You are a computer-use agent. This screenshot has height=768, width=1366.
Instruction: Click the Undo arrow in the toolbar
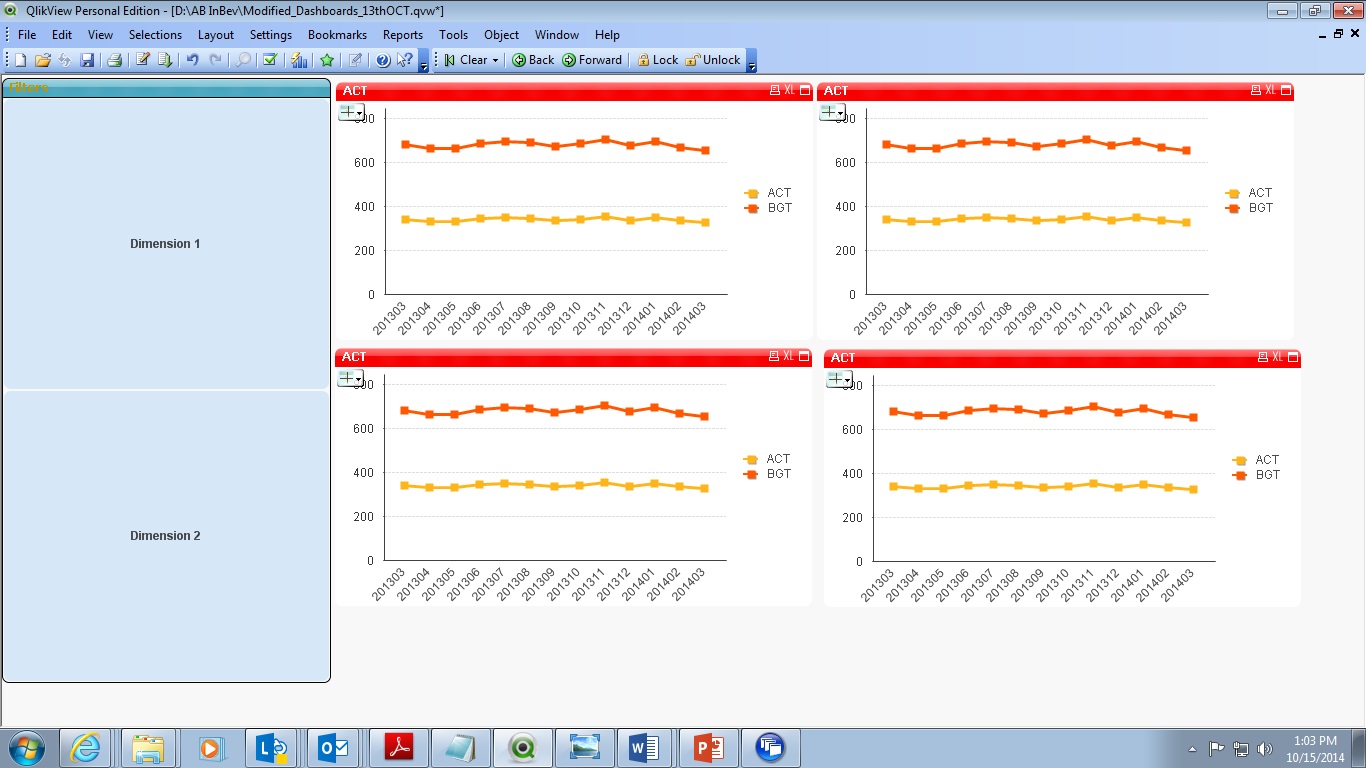pos(192,60)
